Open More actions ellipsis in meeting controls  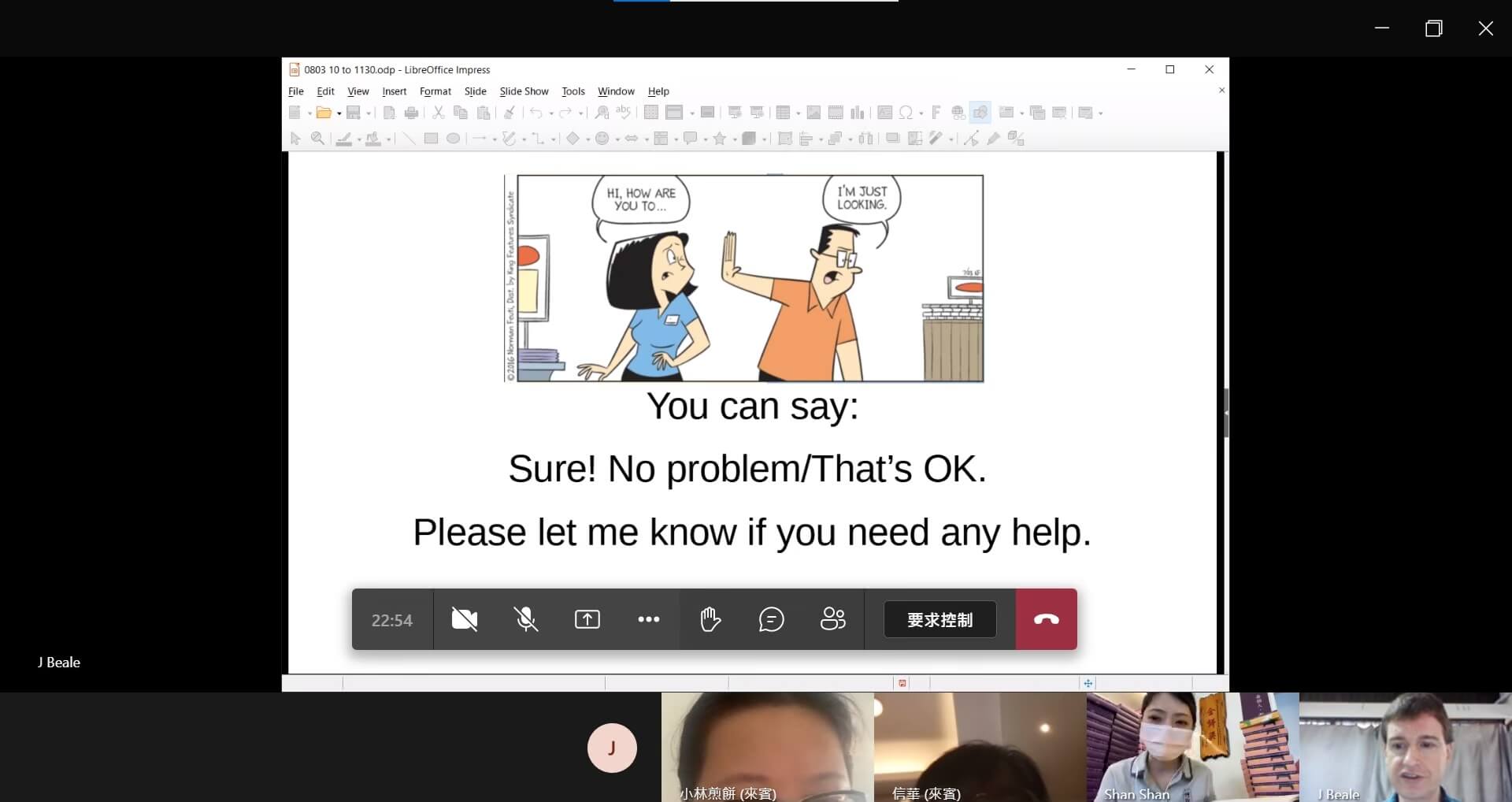click(x=649, y=620)
